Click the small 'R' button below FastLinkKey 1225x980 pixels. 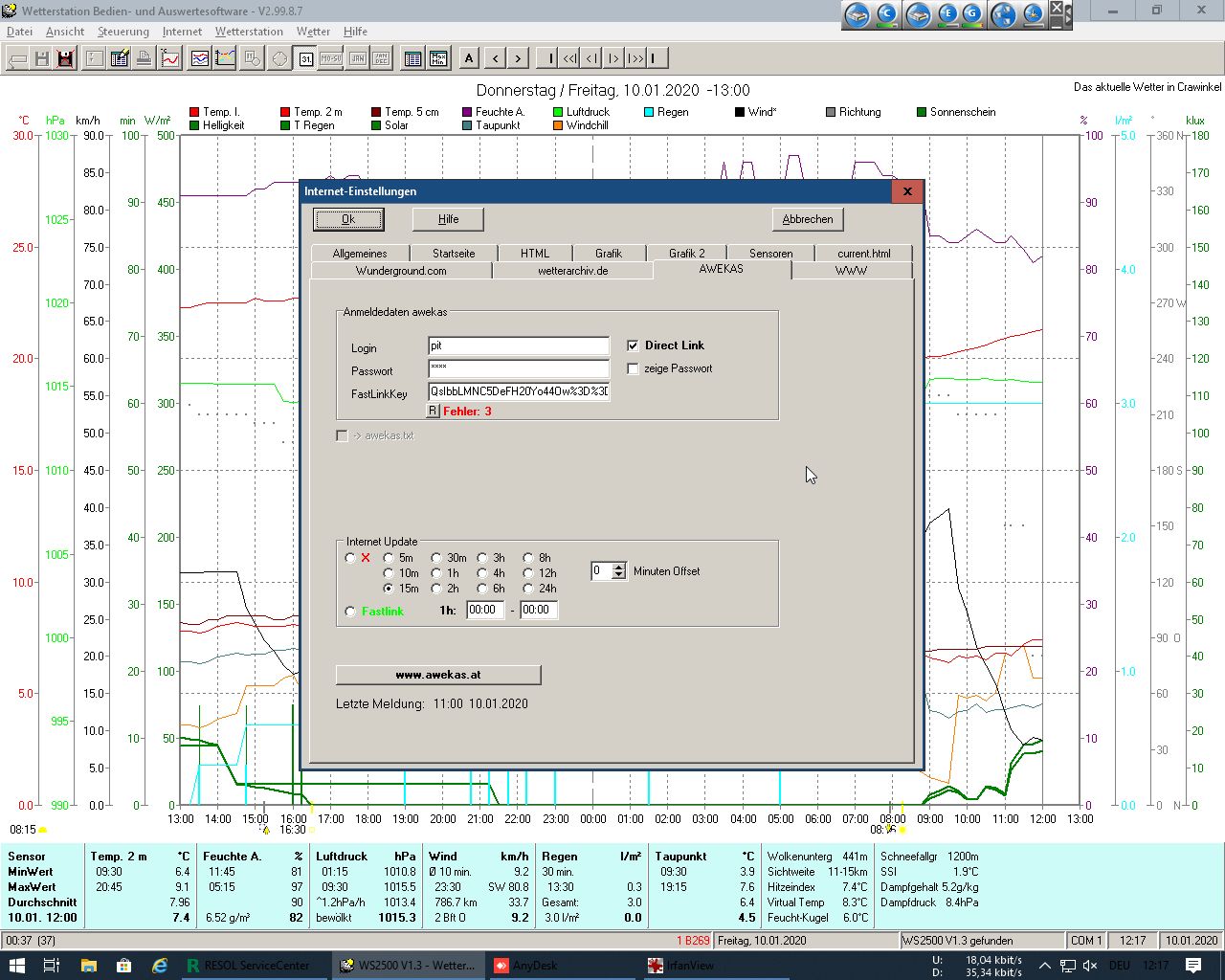[x=433, y=411]
